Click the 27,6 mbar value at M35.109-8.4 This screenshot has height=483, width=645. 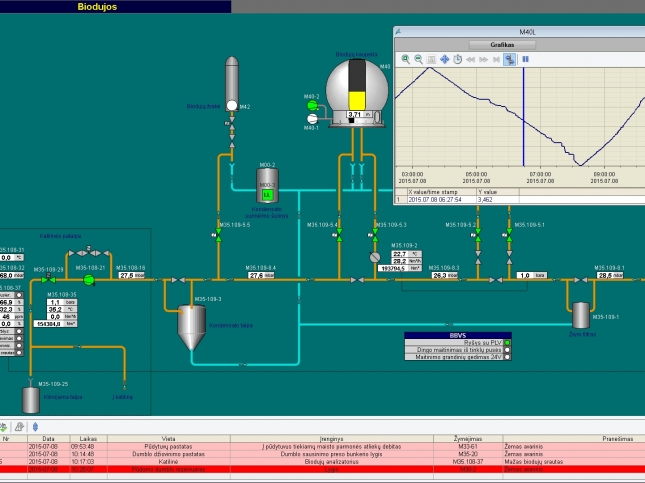point(261,275)
